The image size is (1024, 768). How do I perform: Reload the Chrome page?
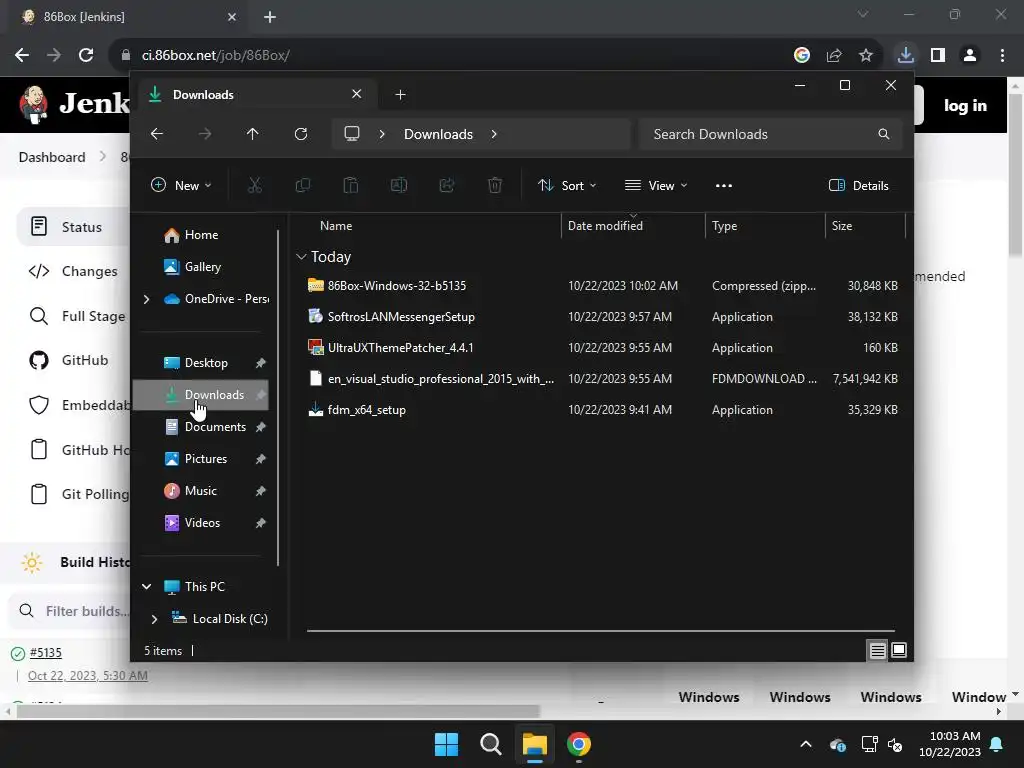pyautogui.click(x=86, y=55)
